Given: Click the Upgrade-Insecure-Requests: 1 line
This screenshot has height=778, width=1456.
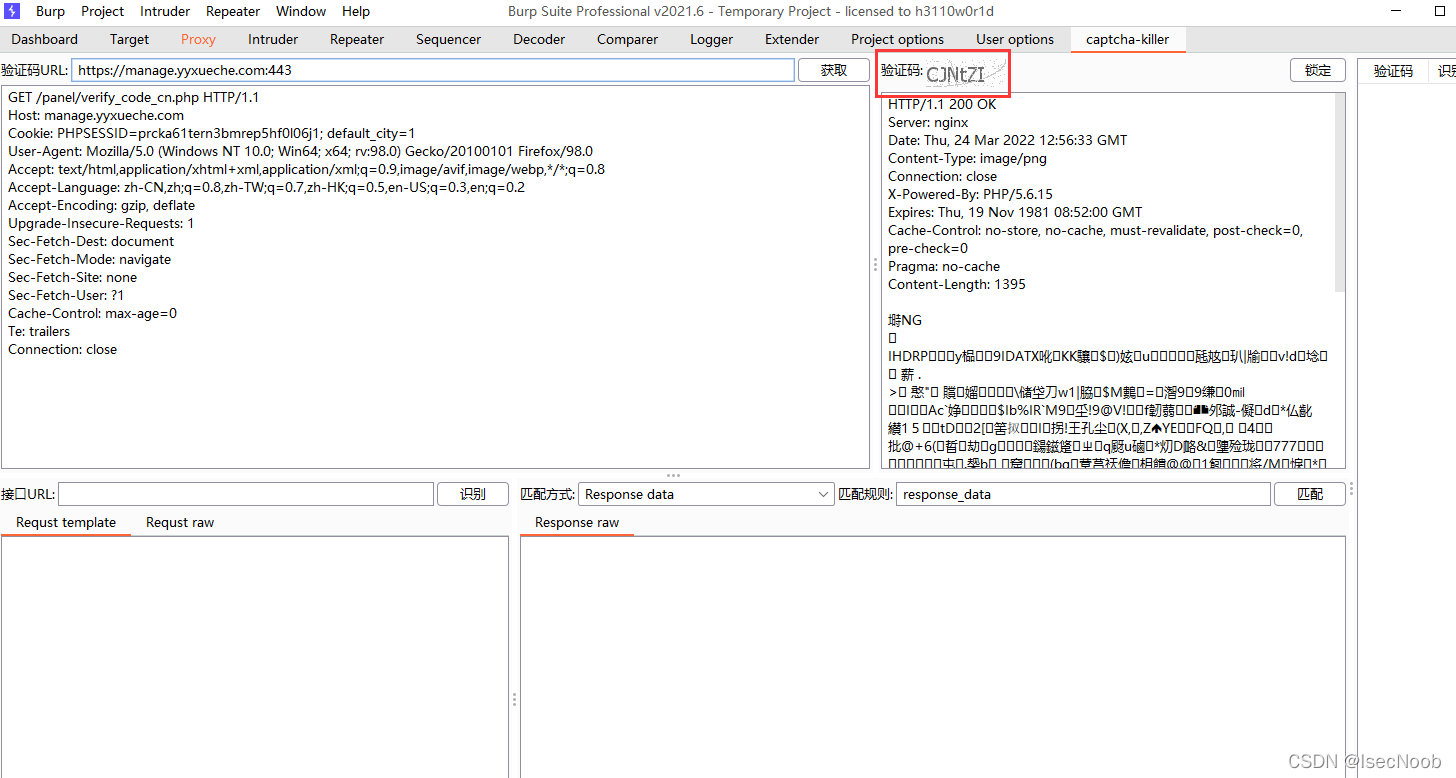Looking at the screenshot, I should point(101,223).
